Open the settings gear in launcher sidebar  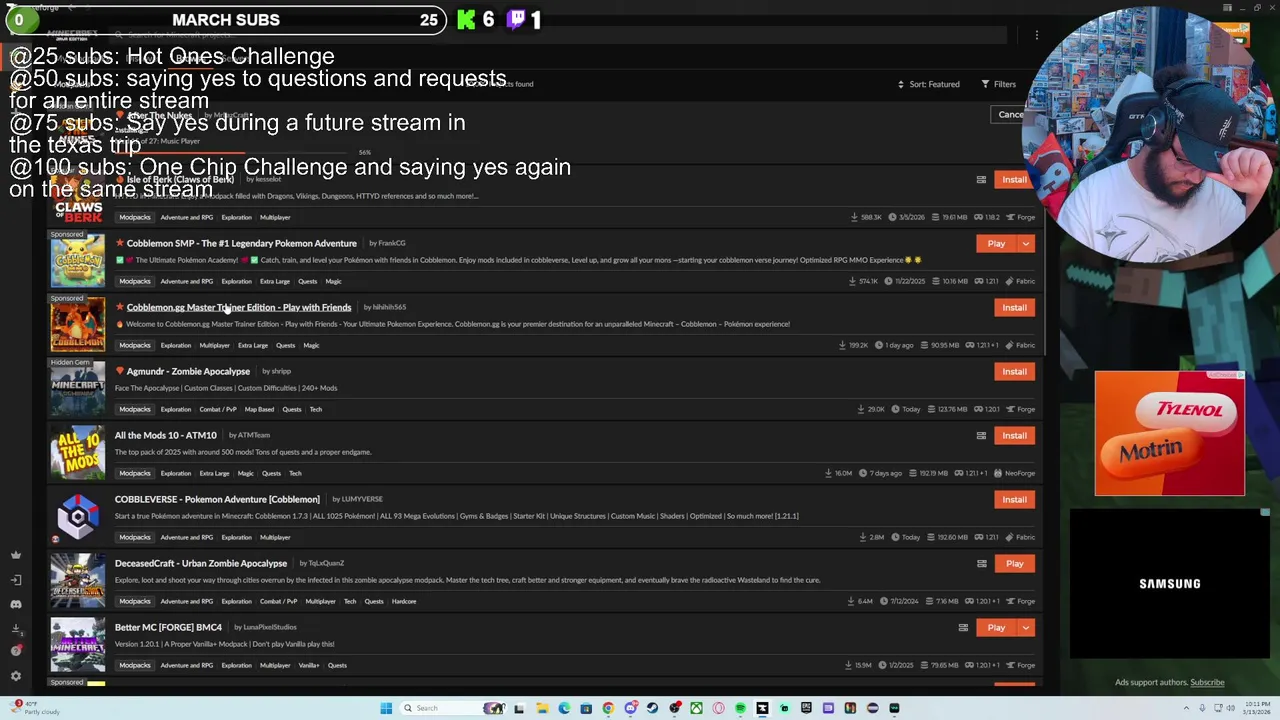pyautogui.click(x=16, y=676)
